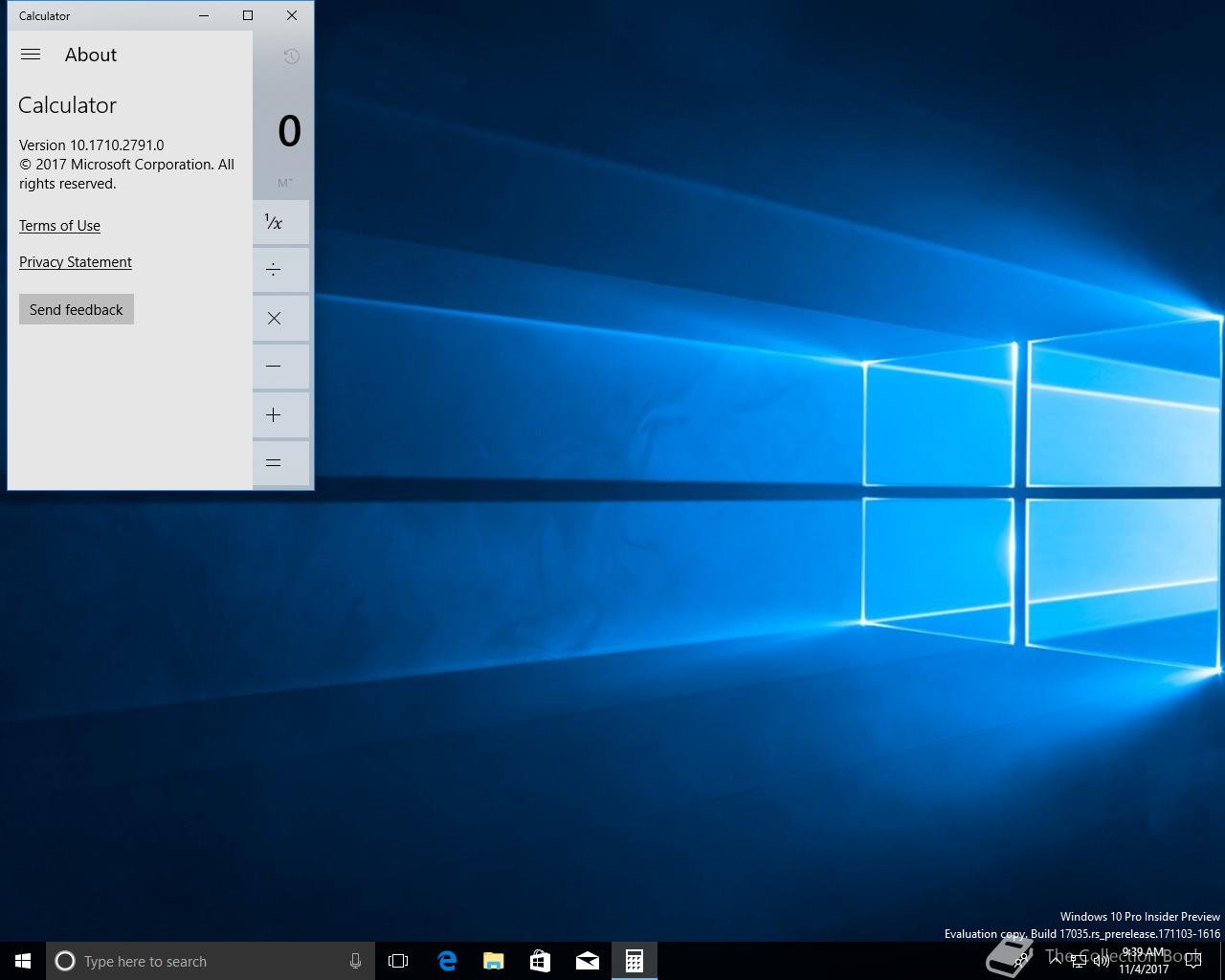Click the Calculator taskbar icon
The height and width of the screenshot is (980, 1225).
(635, 961)
